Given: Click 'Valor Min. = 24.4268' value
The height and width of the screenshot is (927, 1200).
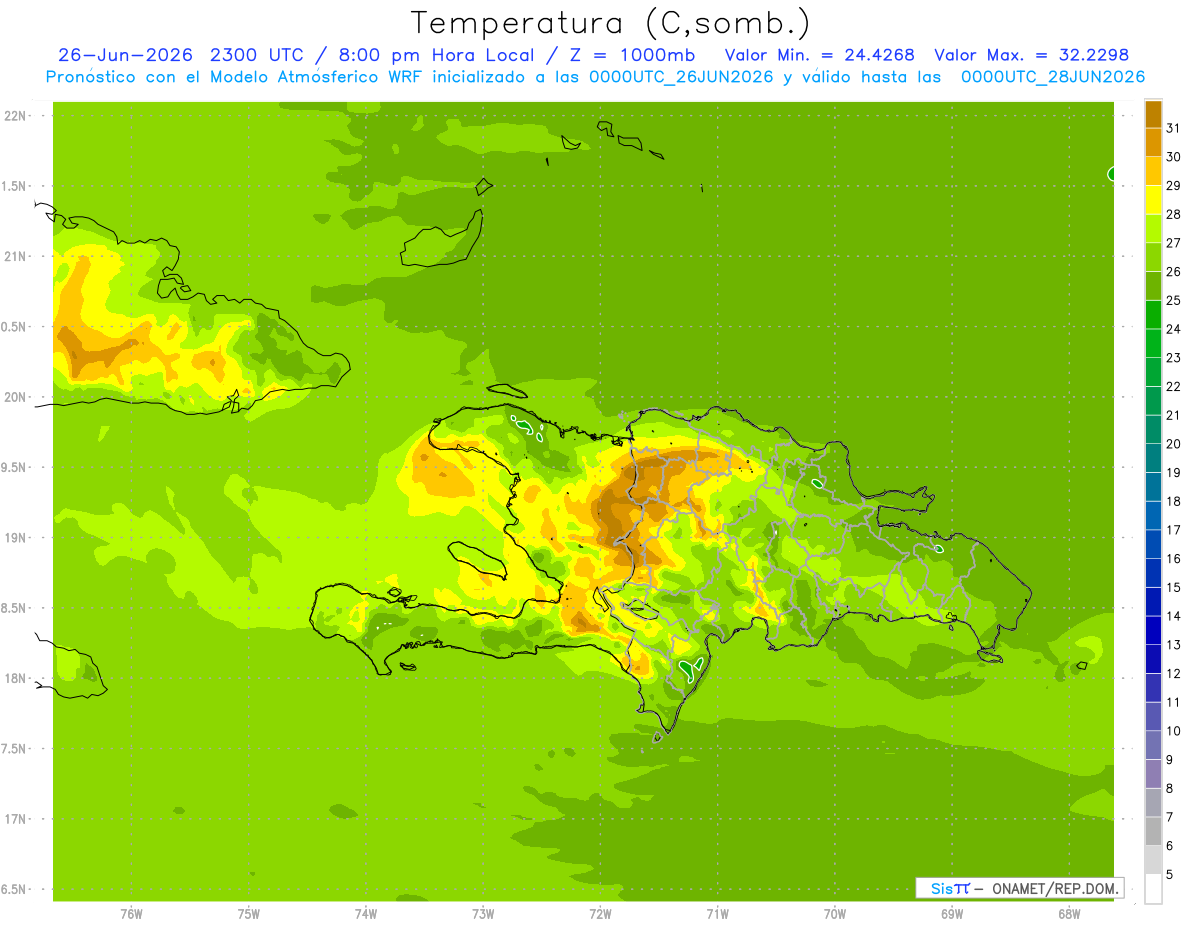Looking at the screenshot, I should 820,55.
